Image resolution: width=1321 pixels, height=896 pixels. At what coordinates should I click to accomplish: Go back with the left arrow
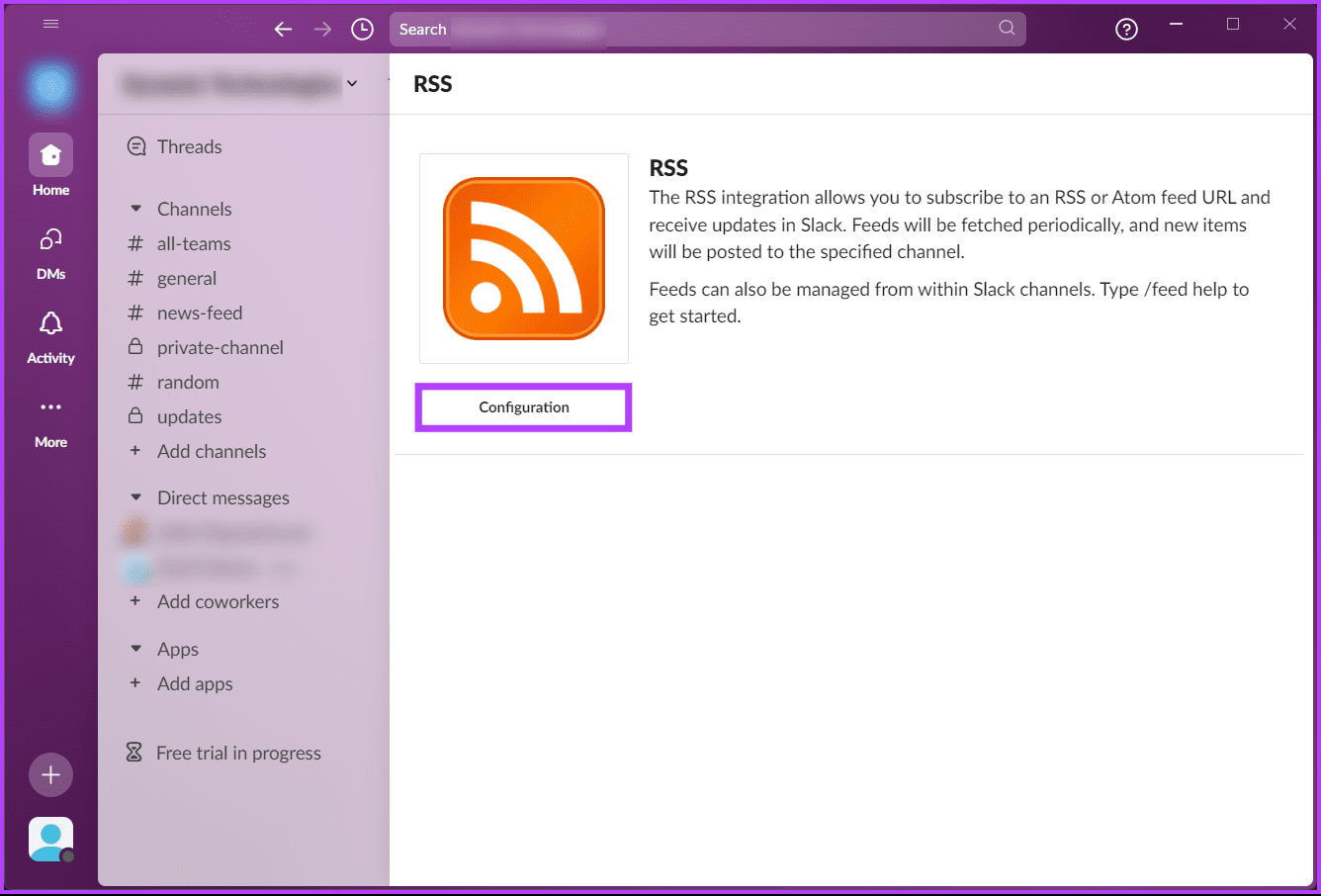click(x=284, y=30)
